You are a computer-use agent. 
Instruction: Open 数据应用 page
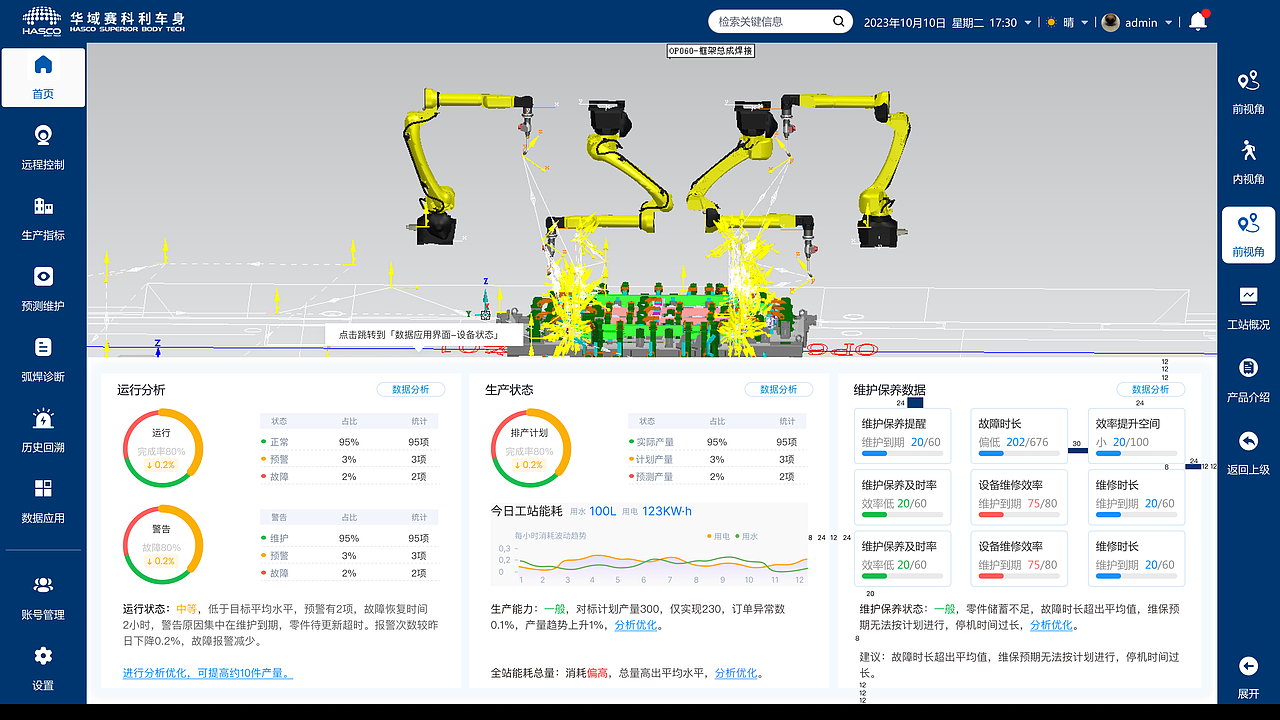(43, 502)
